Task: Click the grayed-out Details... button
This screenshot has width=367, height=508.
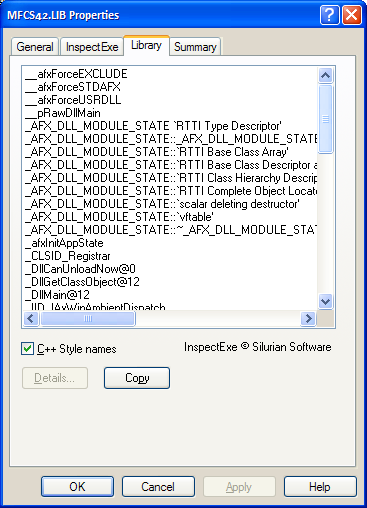Action: 55,378
